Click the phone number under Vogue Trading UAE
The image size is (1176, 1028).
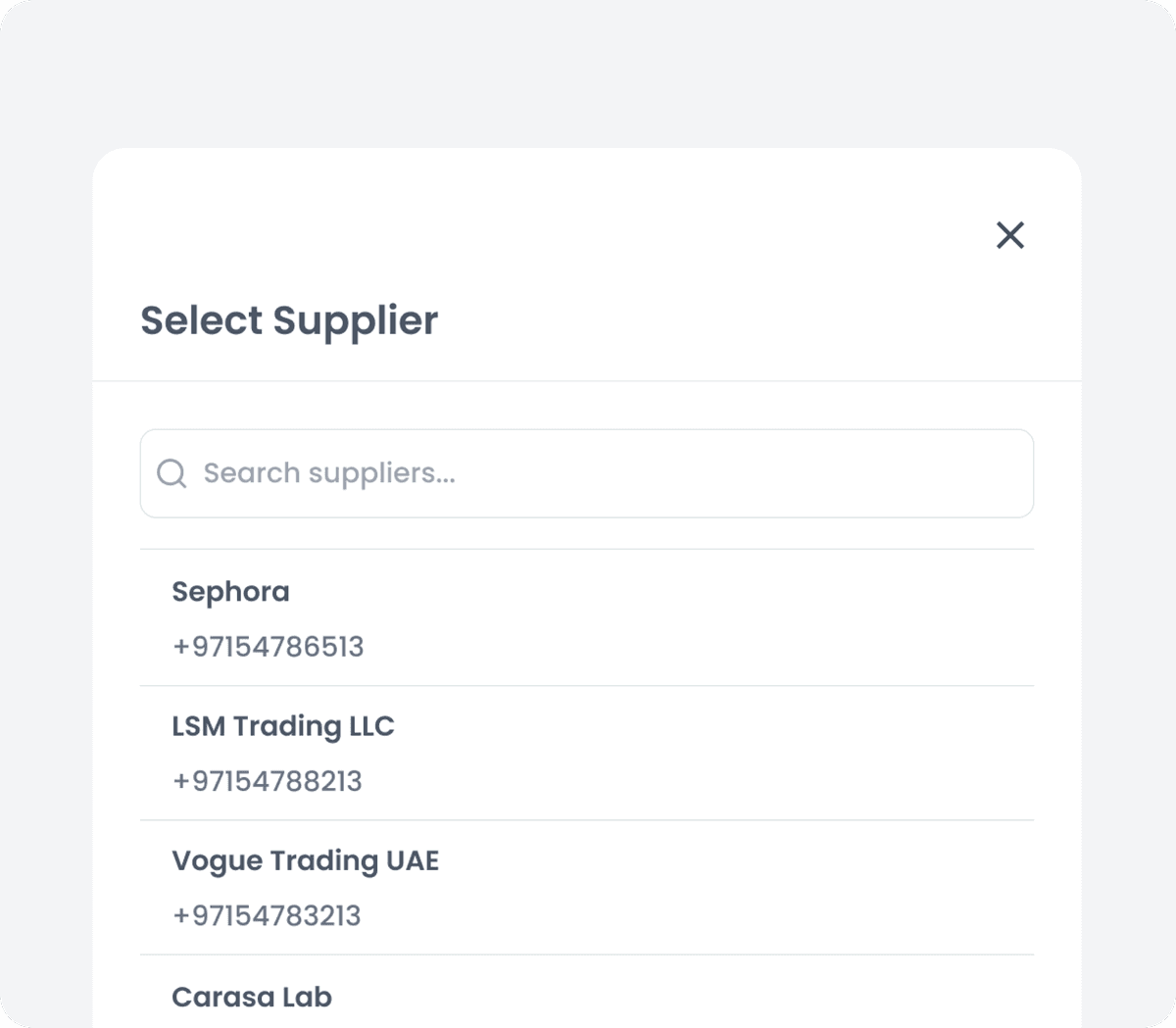pos(266,915)
